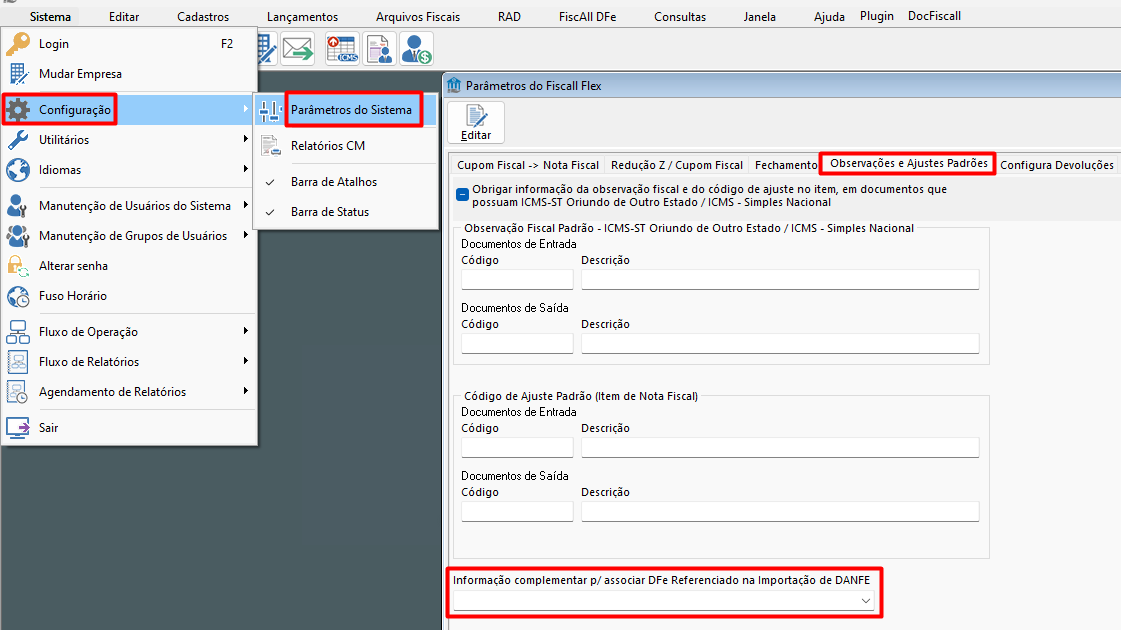Switch to the Fechamento tab
The height and width of the screenshot is (630, 1121).
(786, 165)
